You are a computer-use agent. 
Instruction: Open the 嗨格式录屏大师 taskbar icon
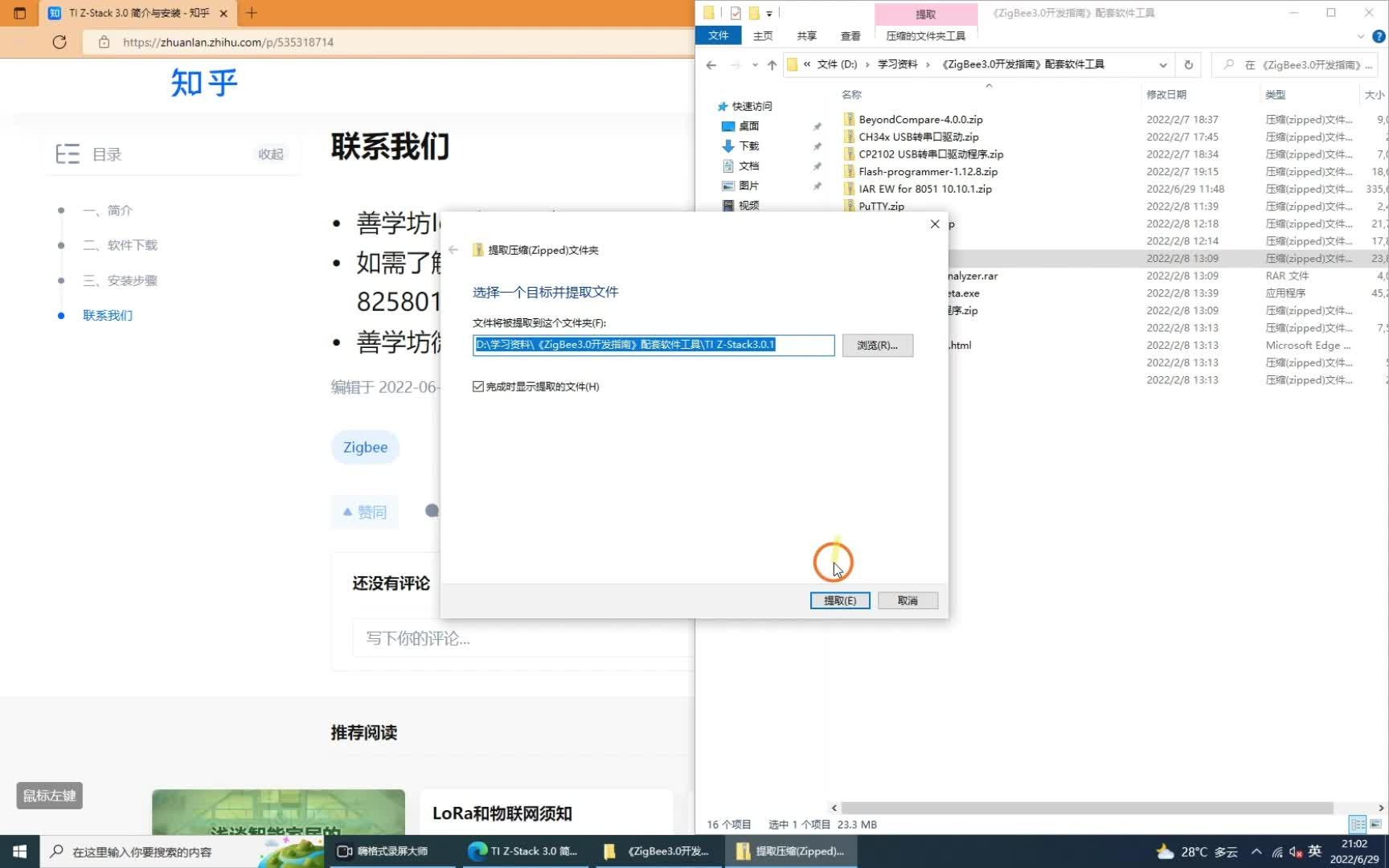click(392, 851)
